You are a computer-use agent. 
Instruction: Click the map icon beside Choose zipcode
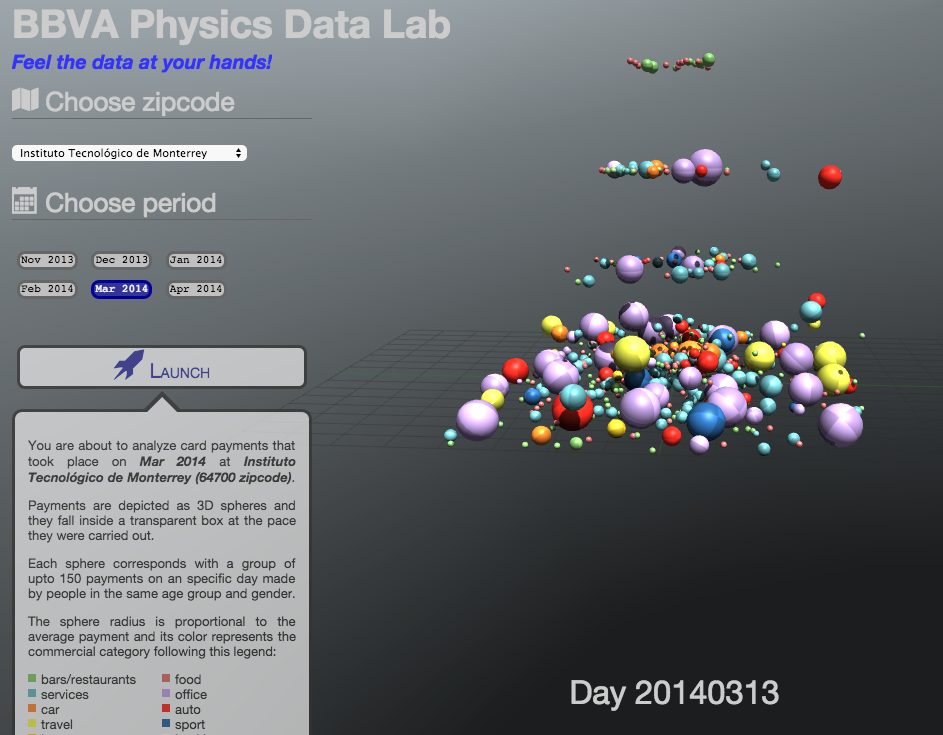pos(25,100)
